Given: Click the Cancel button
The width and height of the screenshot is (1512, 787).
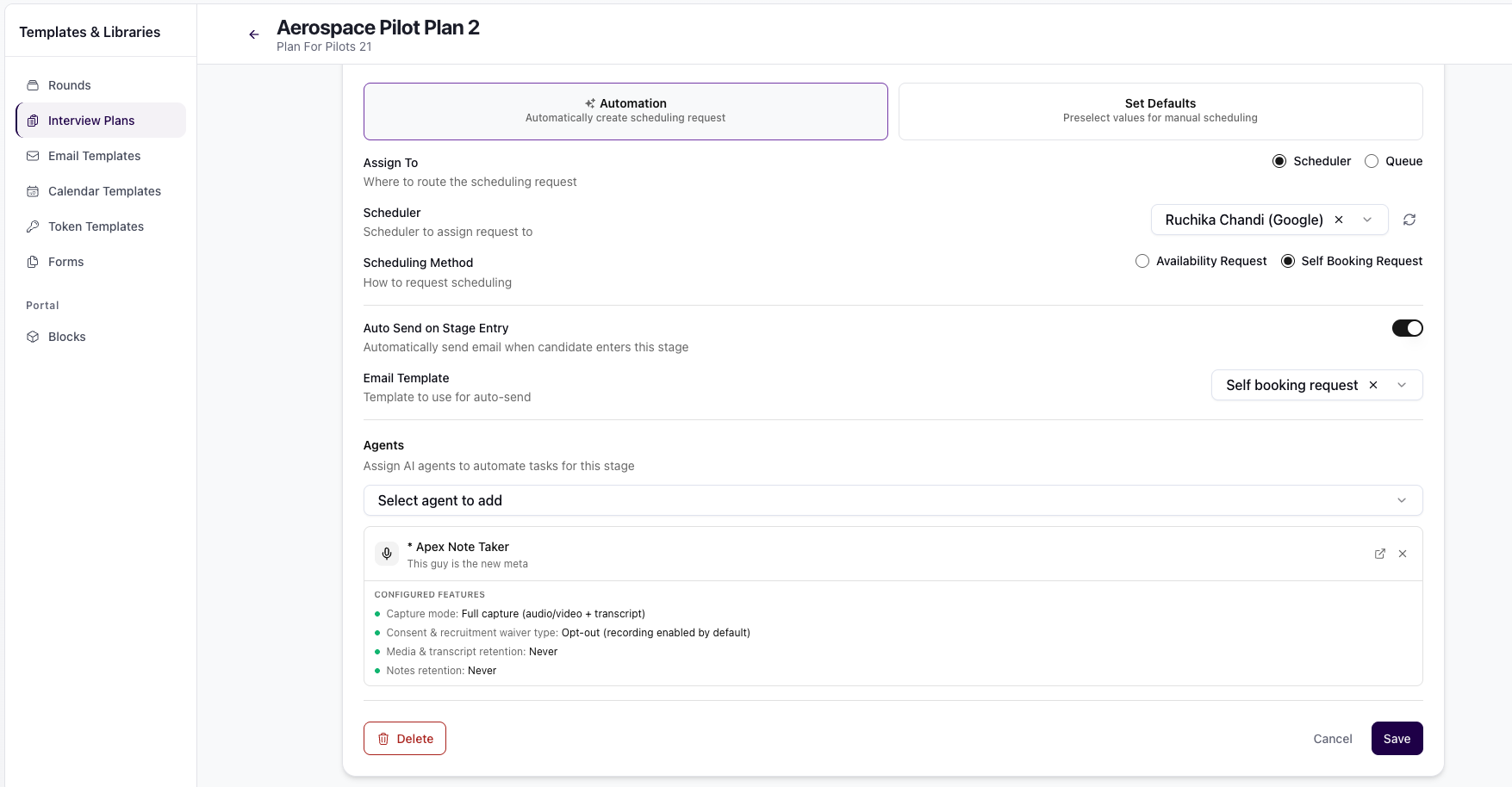Looking at the screenshot, I should pyautogui.click(x=1333, y=739).
